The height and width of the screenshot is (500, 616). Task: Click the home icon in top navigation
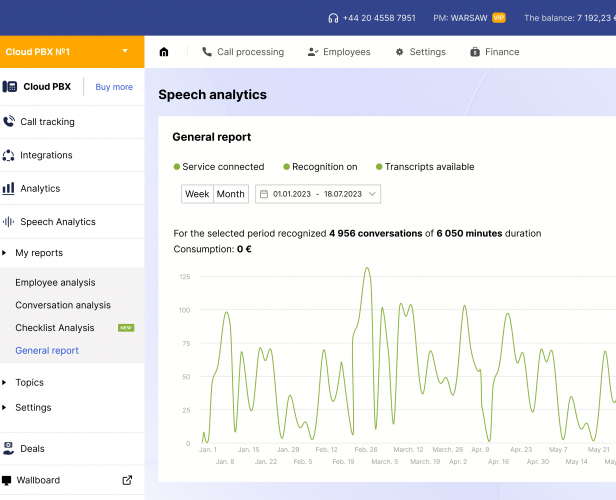click(164, 52)
